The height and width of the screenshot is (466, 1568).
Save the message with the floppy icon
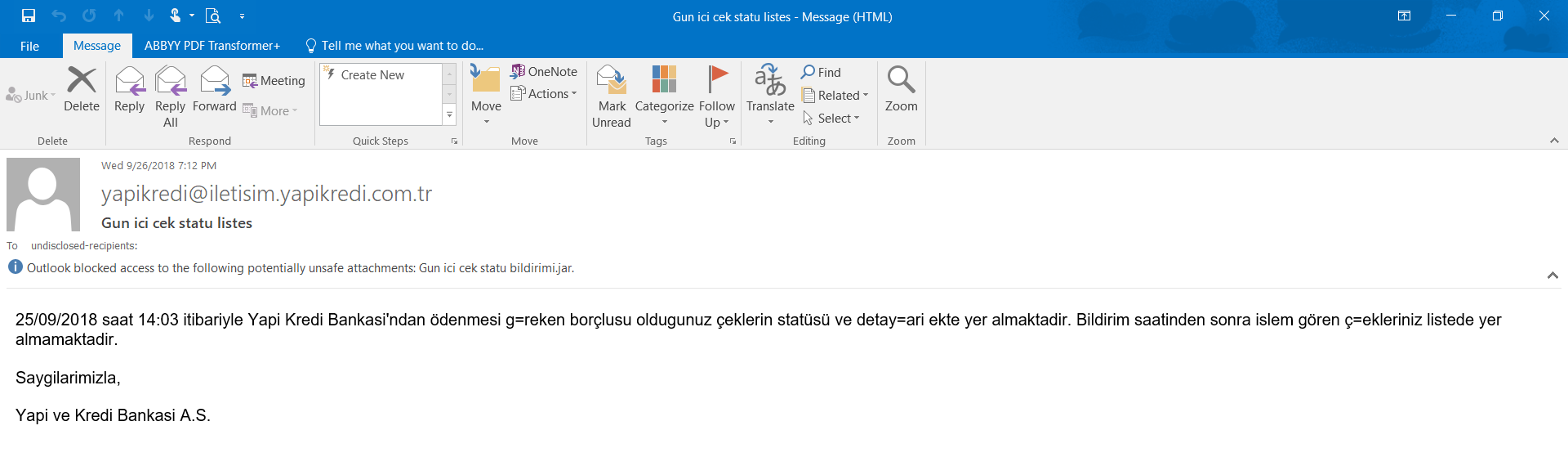click(29, 16)
